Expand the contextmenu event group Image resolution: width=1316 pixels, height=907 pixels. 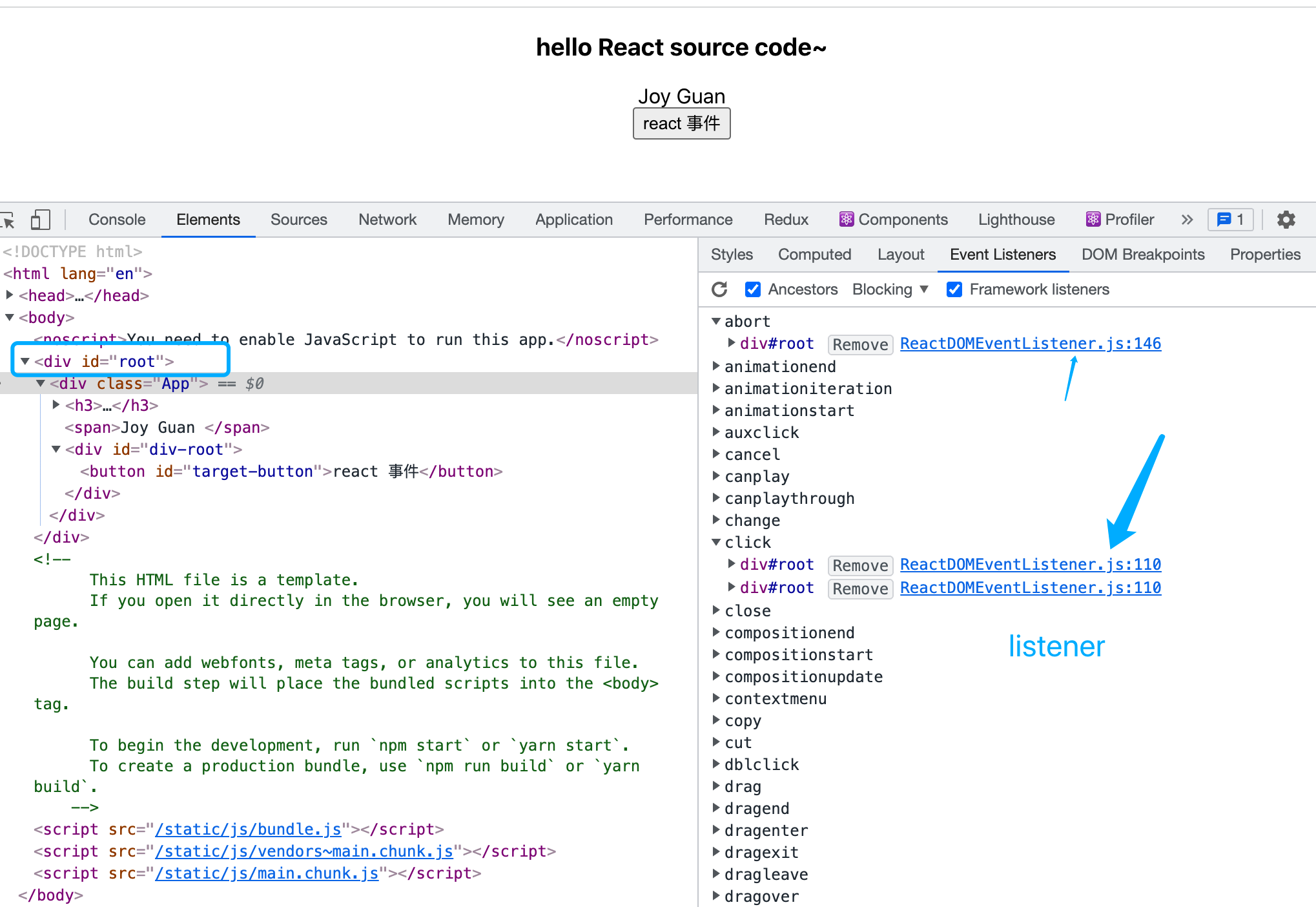716,698
